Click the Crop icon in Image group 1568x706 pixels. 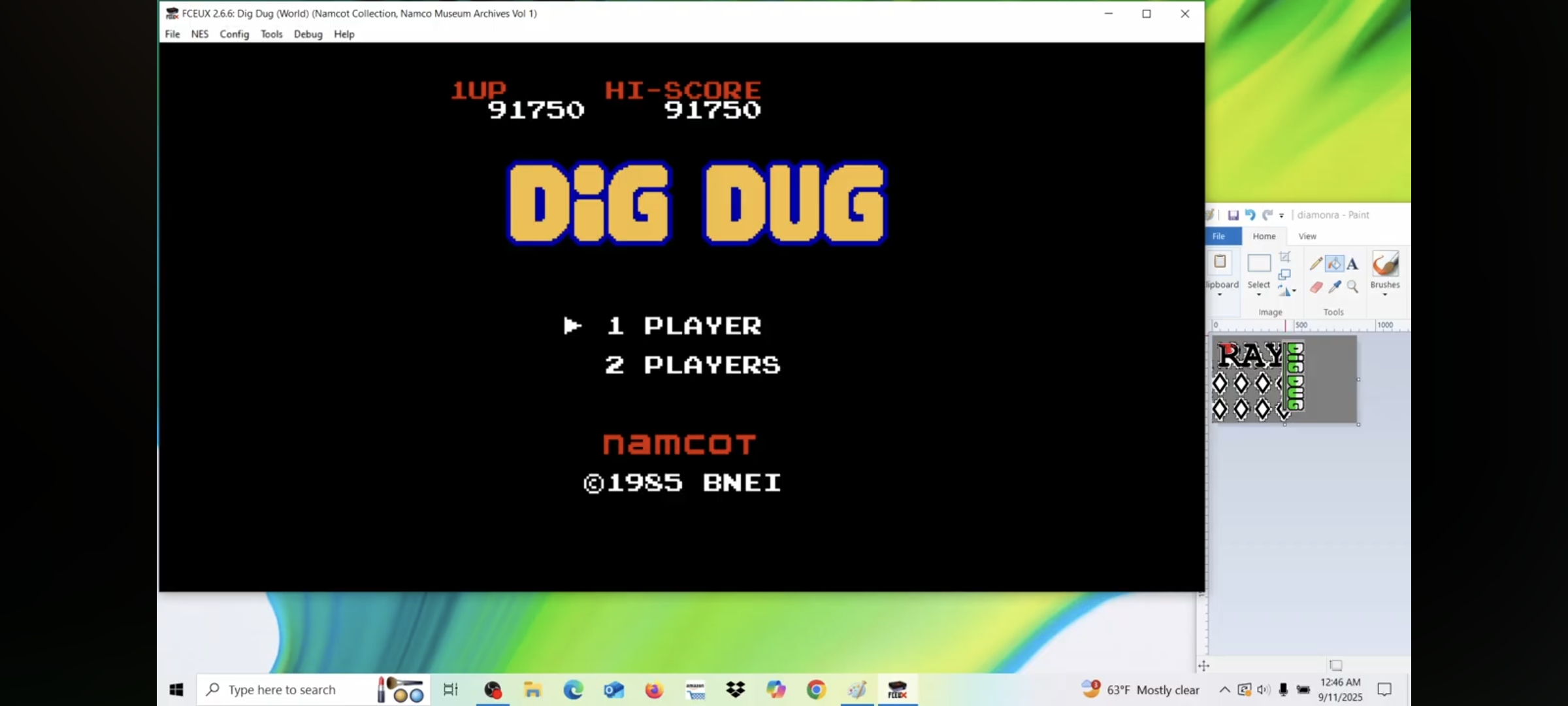pyautogui.click(x=1284, y=257)
